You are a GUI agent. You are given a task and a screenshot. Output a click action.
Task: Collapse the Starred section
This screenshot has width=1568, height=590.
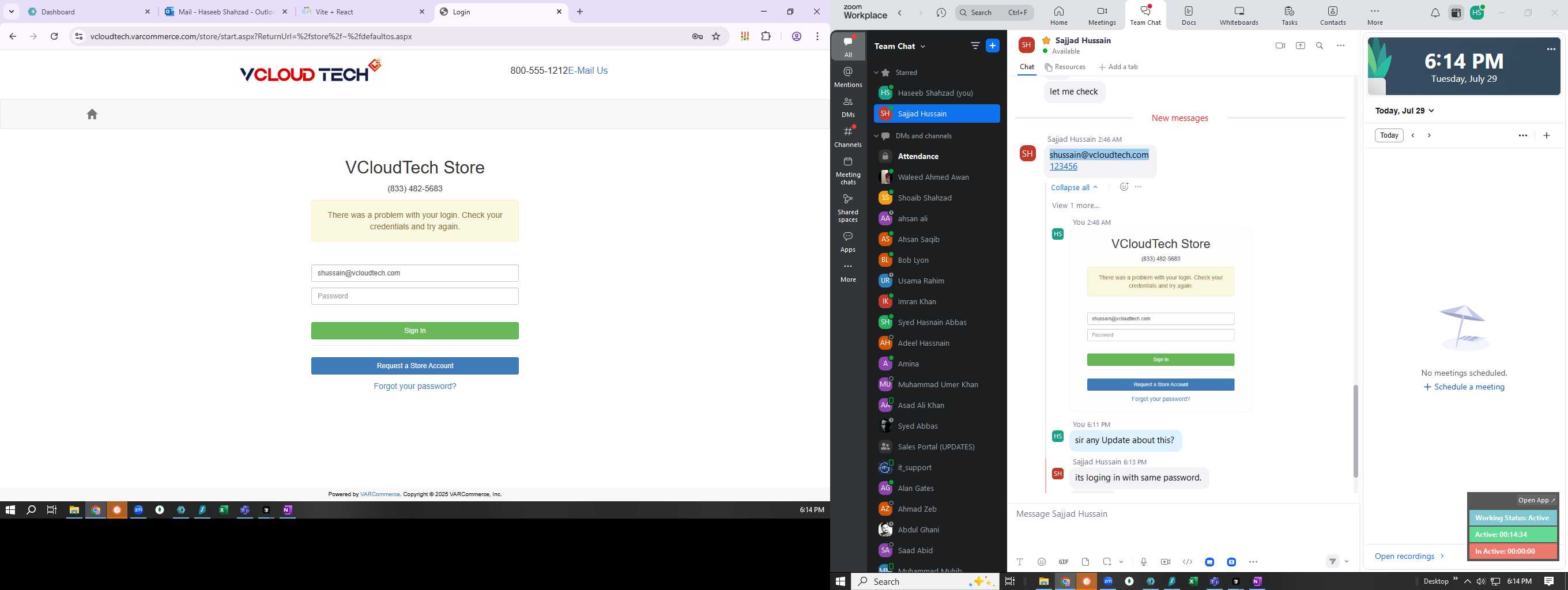pos(876,73)
